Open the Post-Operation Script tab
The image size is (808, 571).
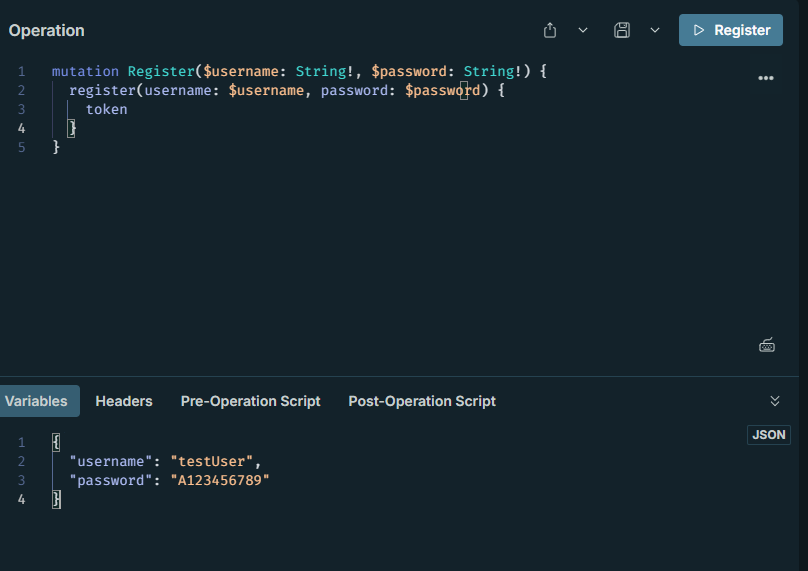pos(422,401)
